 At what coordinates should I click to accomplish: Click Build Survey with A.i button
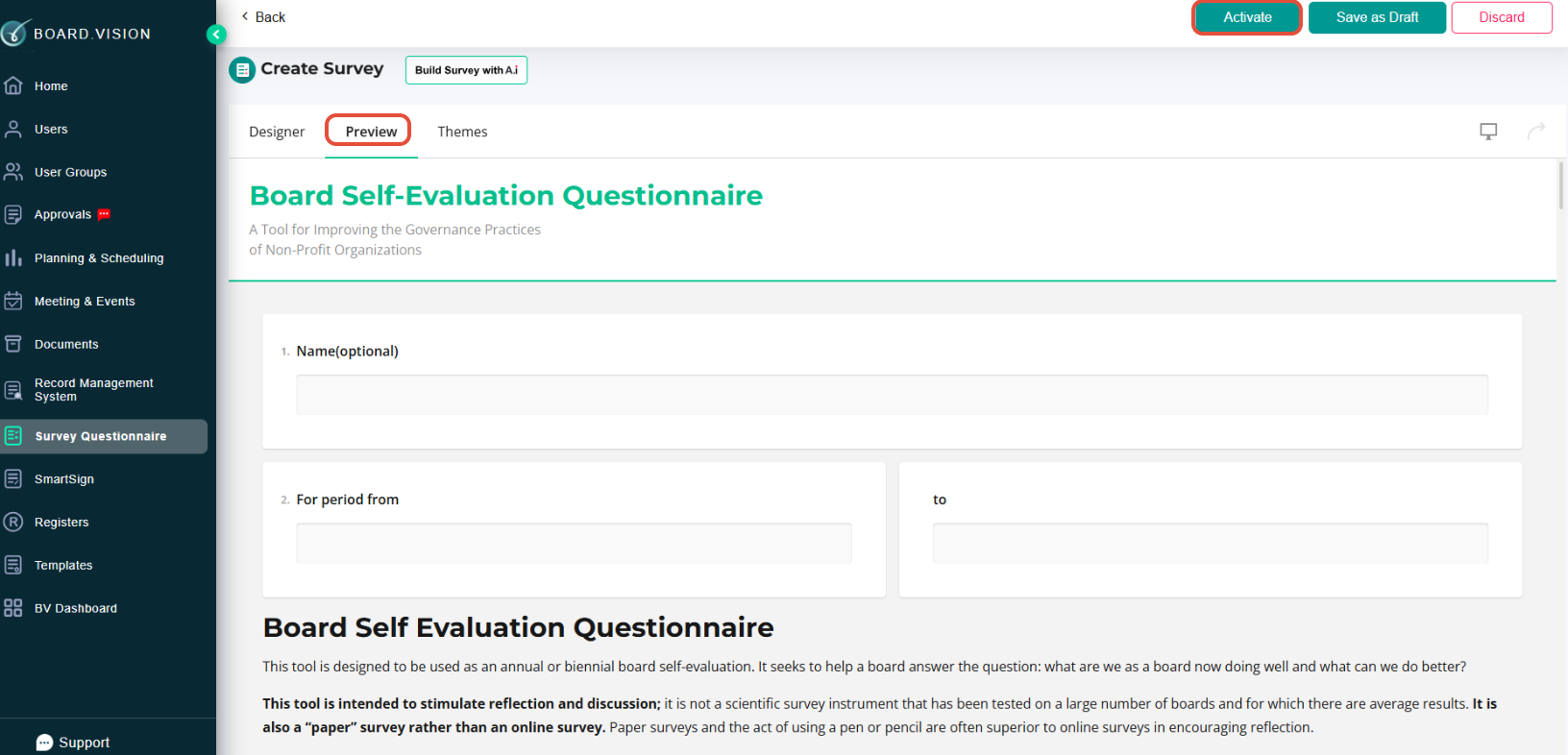coord(466,70)
